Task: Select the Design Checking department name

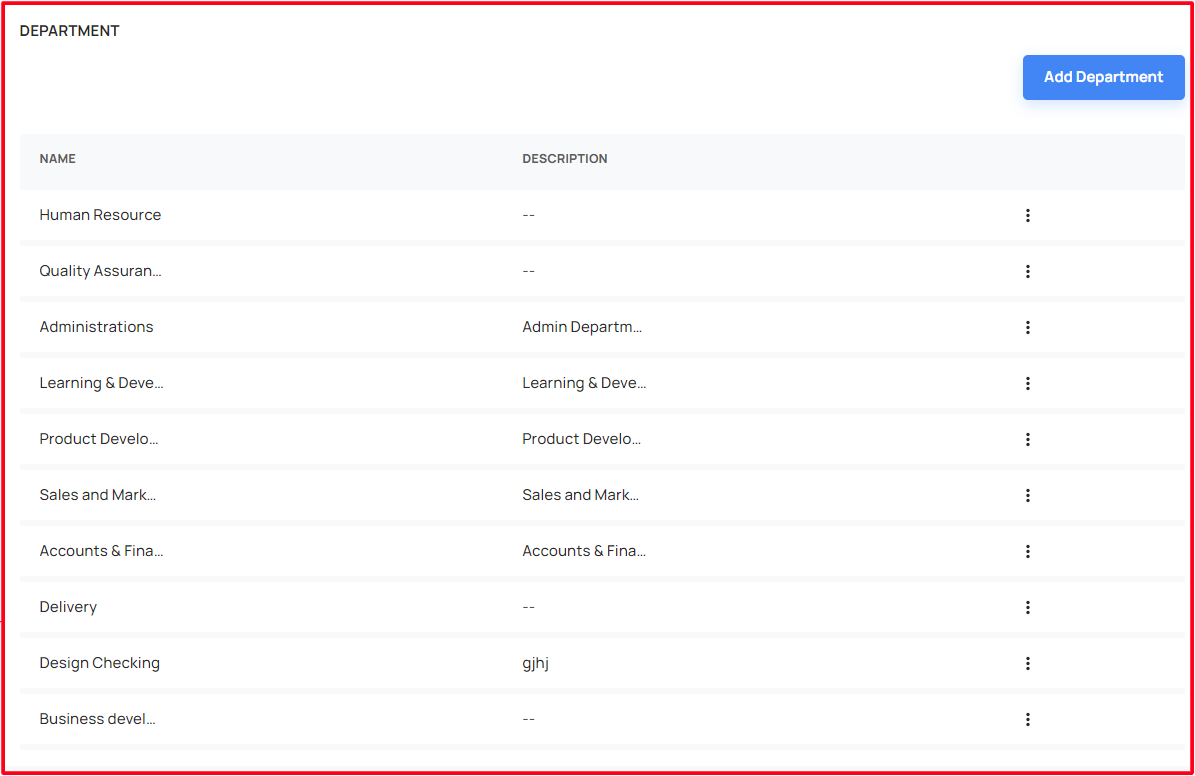Action: point(99,663)
